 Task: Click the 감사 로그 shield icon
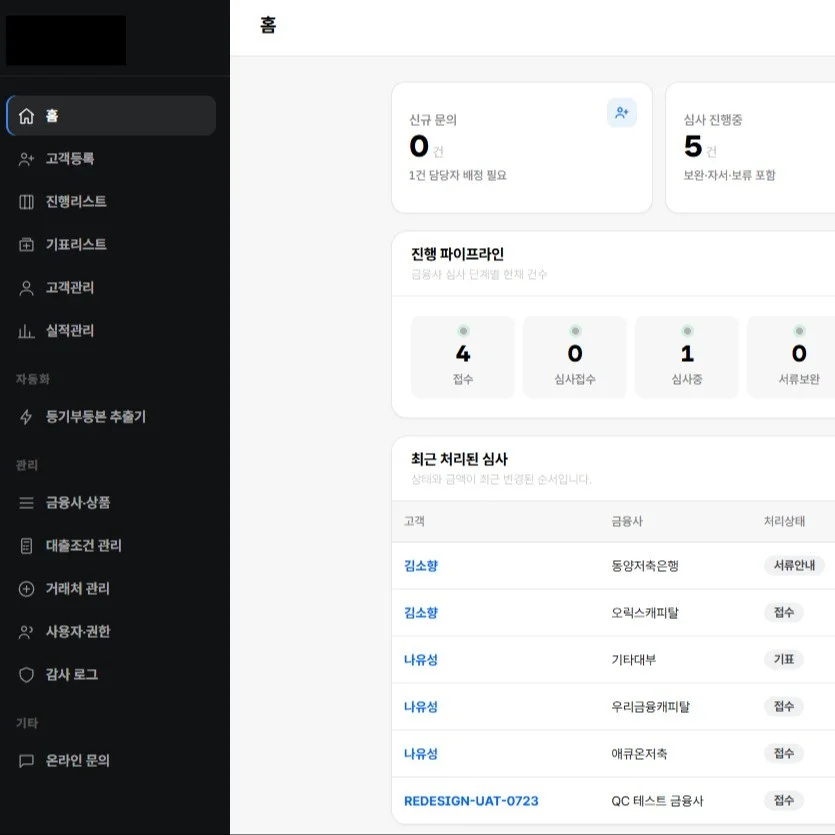click(26, 675)
